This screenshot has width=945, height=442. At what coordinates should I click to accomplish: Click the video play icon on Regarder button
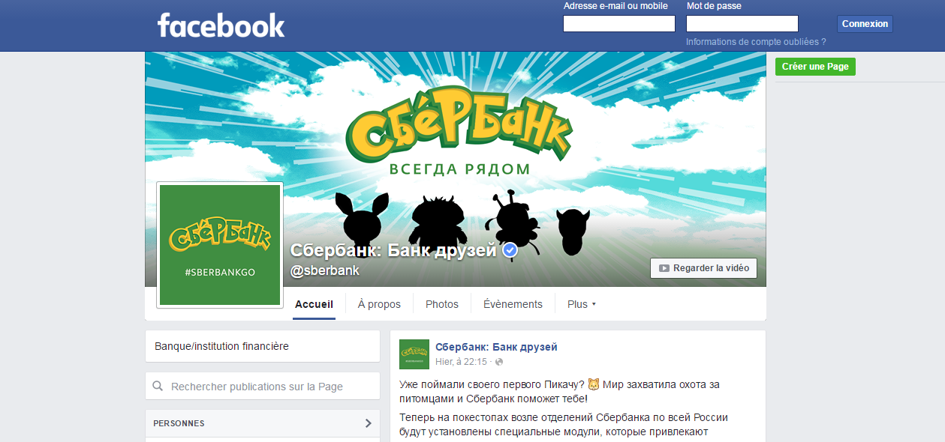pyautogui.click(x=664, y=268)
